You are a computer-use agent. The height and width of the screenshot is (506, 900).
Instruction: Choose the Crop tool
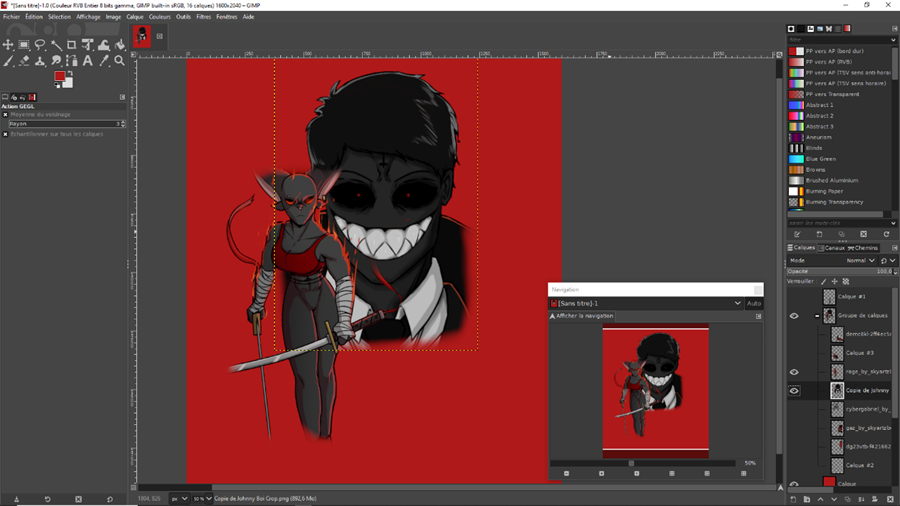coord(72,45)
